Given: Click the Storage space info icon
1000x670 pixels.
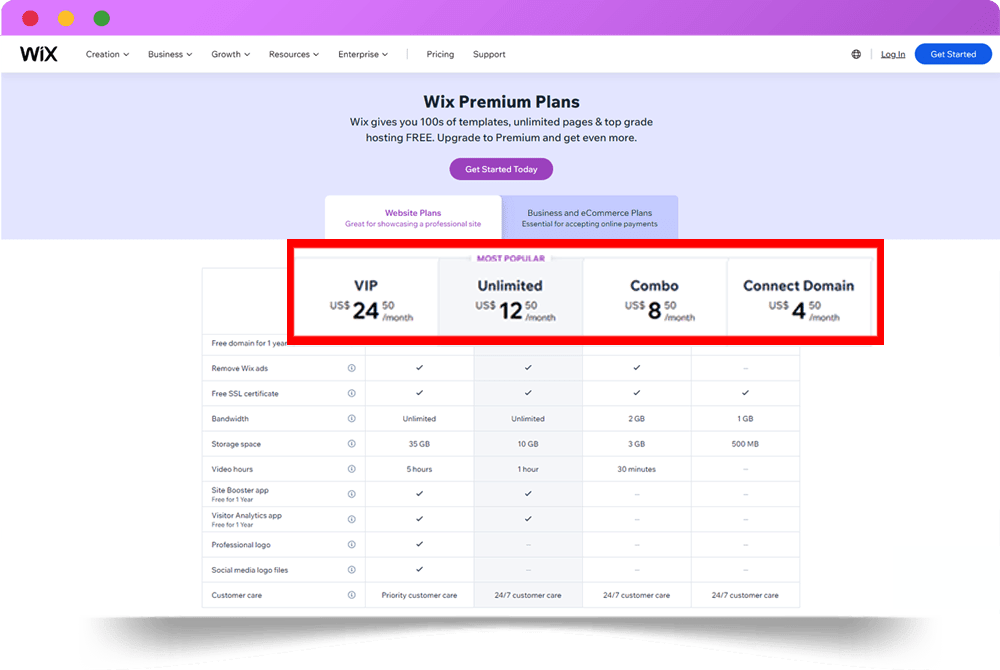Looking at the screenshot, I should pos(351,444).
